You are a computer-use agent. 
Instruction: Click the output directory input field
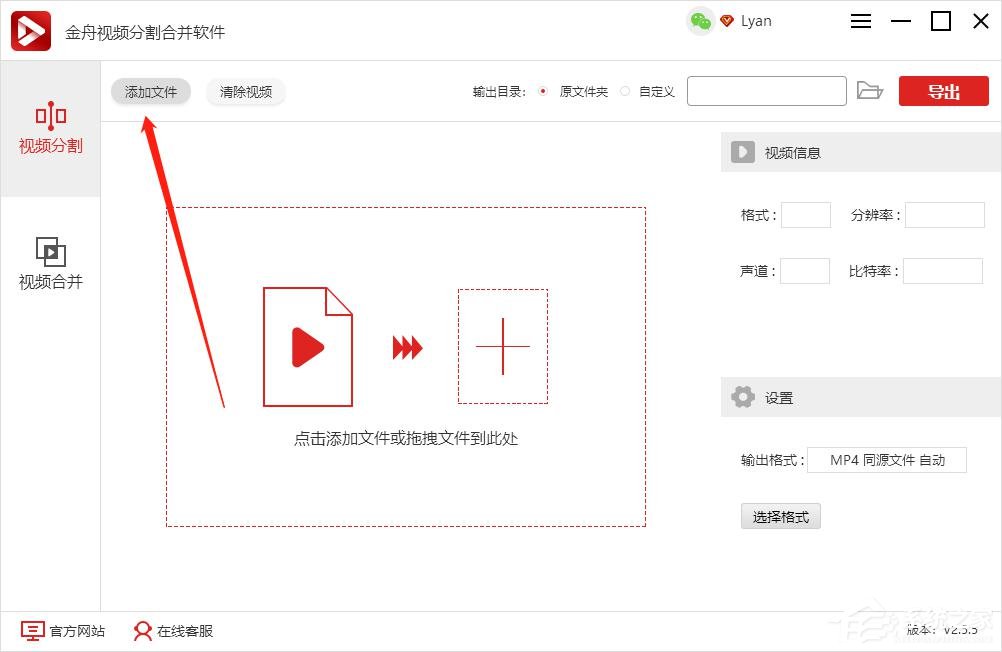tap(766, 90)
